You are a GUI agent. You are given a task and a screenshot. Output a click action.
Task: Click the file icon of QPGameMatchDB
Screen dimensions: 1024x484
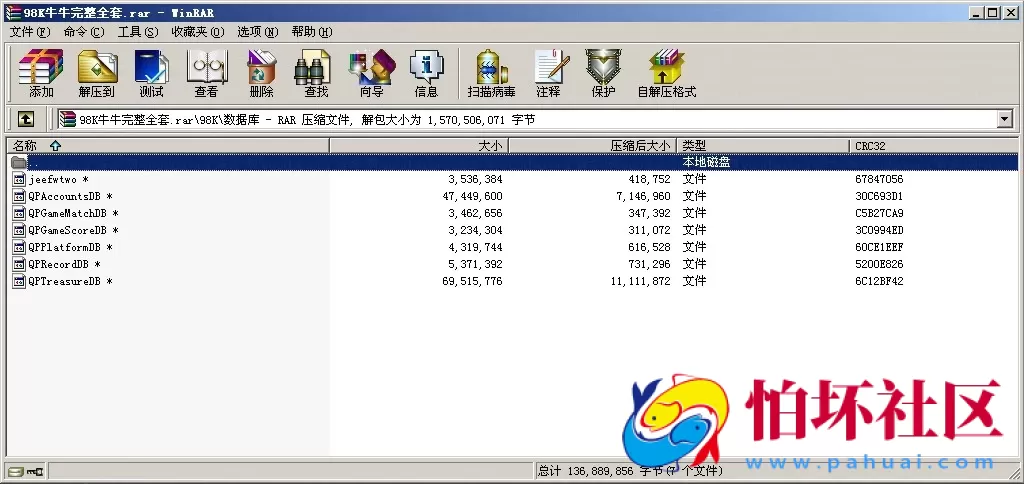tap(19, 214)
